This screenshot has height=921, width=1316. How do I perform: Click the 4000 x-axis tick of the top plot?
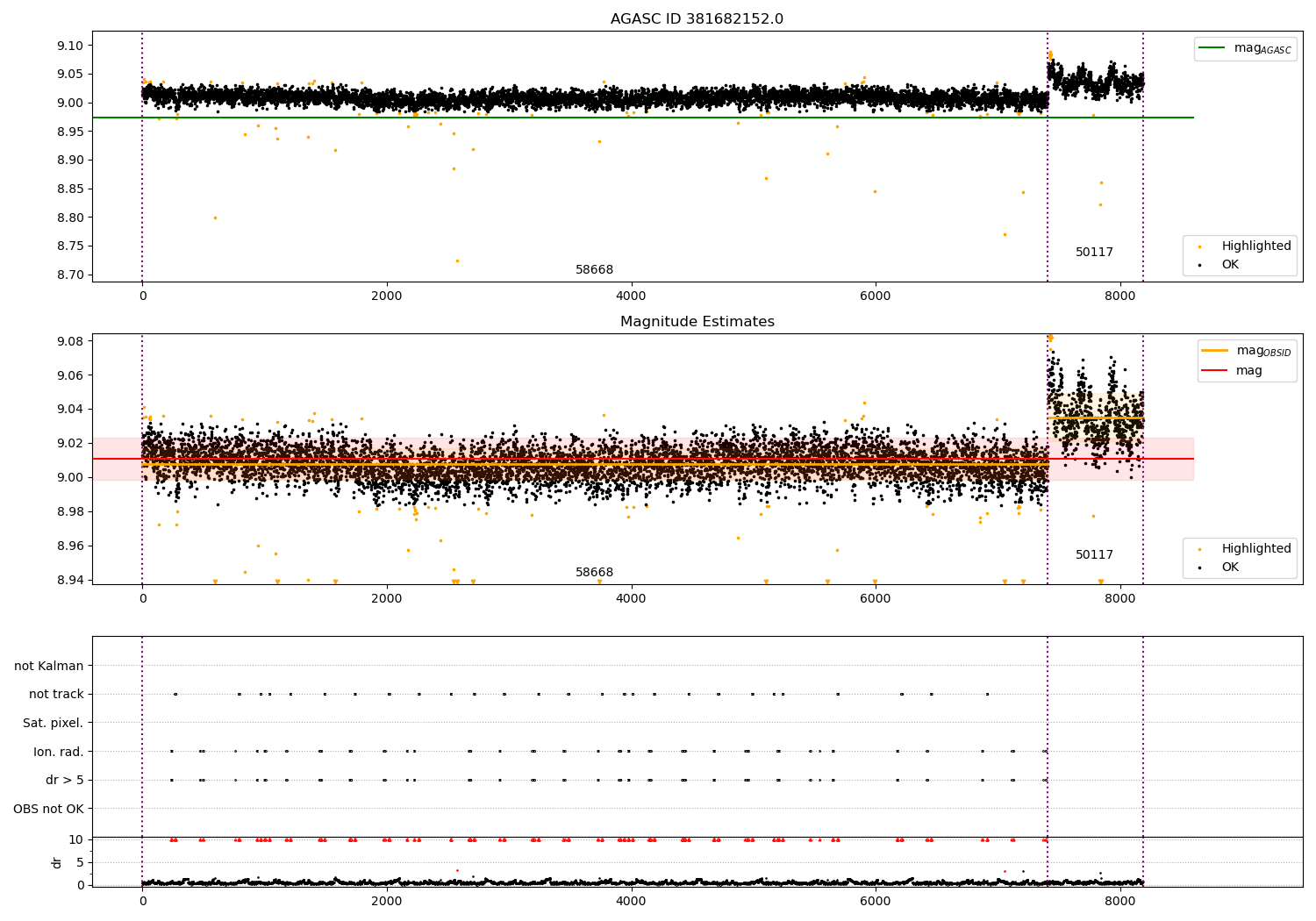tap(631, 296)
